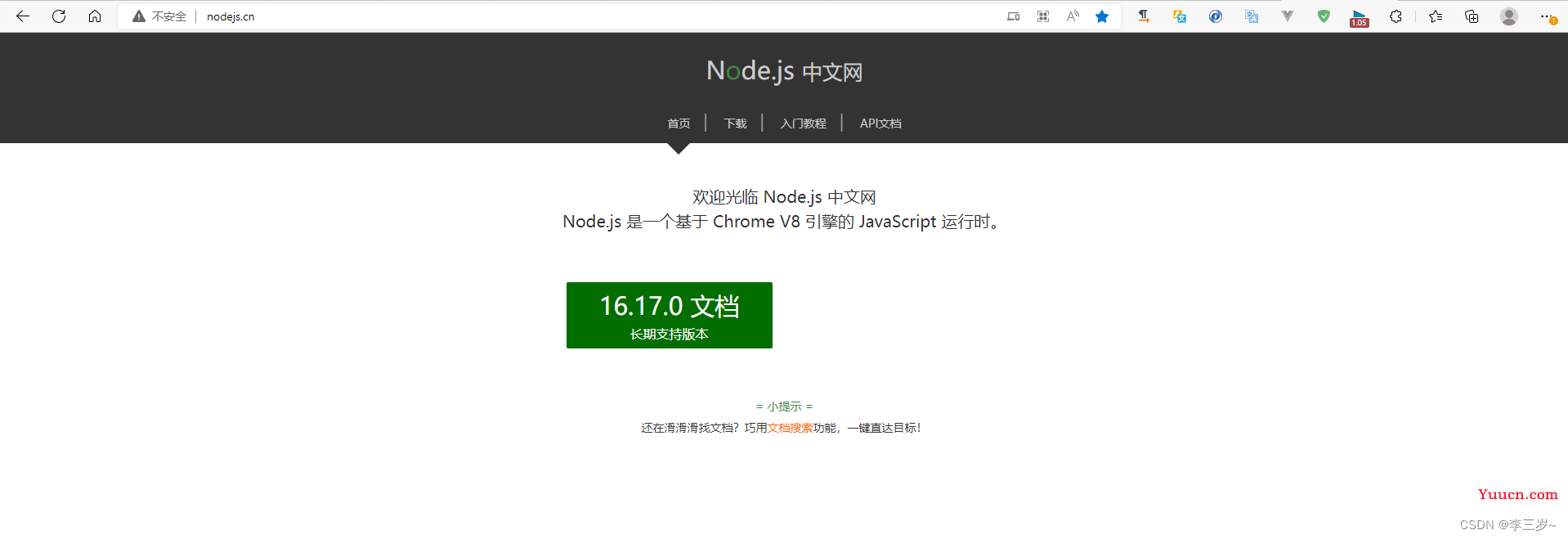Screen dimensions: 1568x539
Task: Click the Node.js 中文网 site logo
Action: pos(784,71)
